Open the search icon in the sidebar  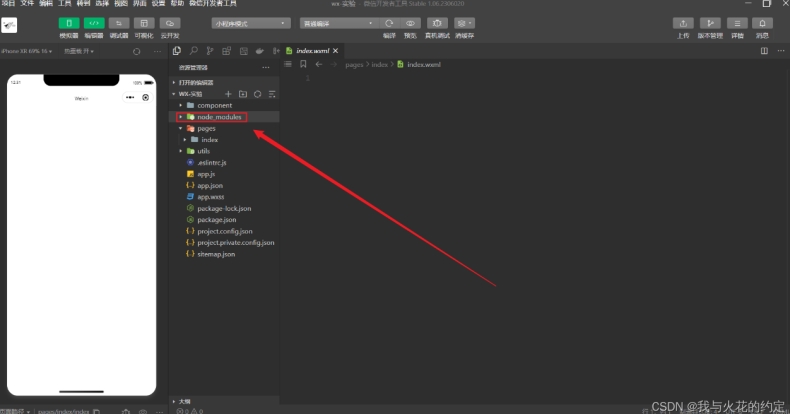(x=193, y=50)
